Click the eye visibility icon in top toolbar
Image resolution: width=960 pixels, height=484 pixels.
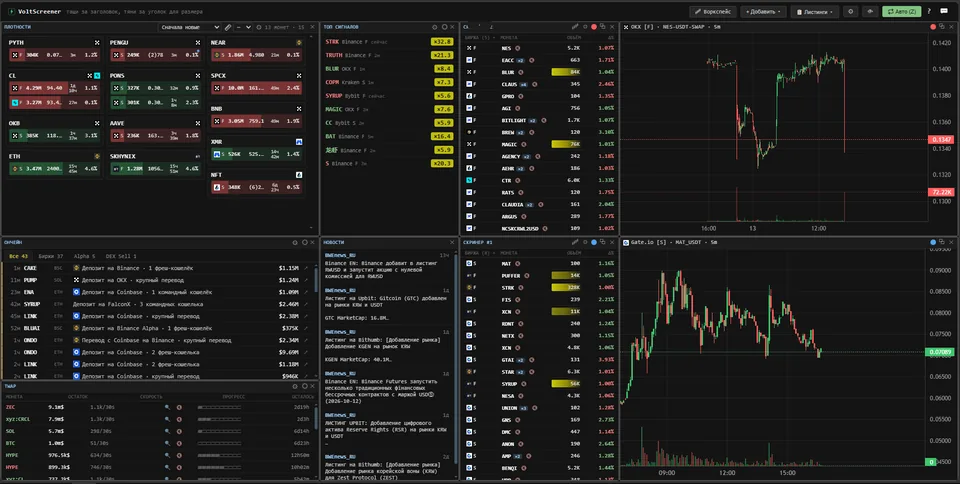pyautogui.click(x=870, y=12)
